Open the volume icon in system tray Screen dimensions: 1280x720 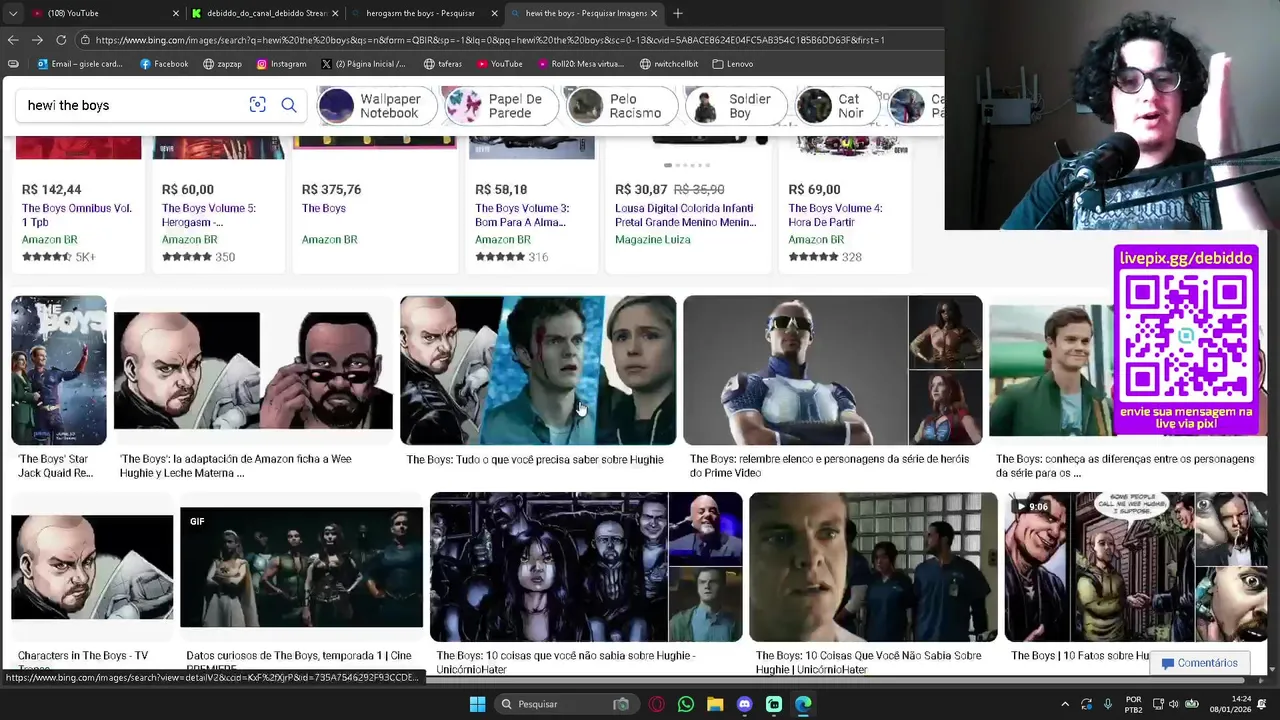tap(1174, 704)
